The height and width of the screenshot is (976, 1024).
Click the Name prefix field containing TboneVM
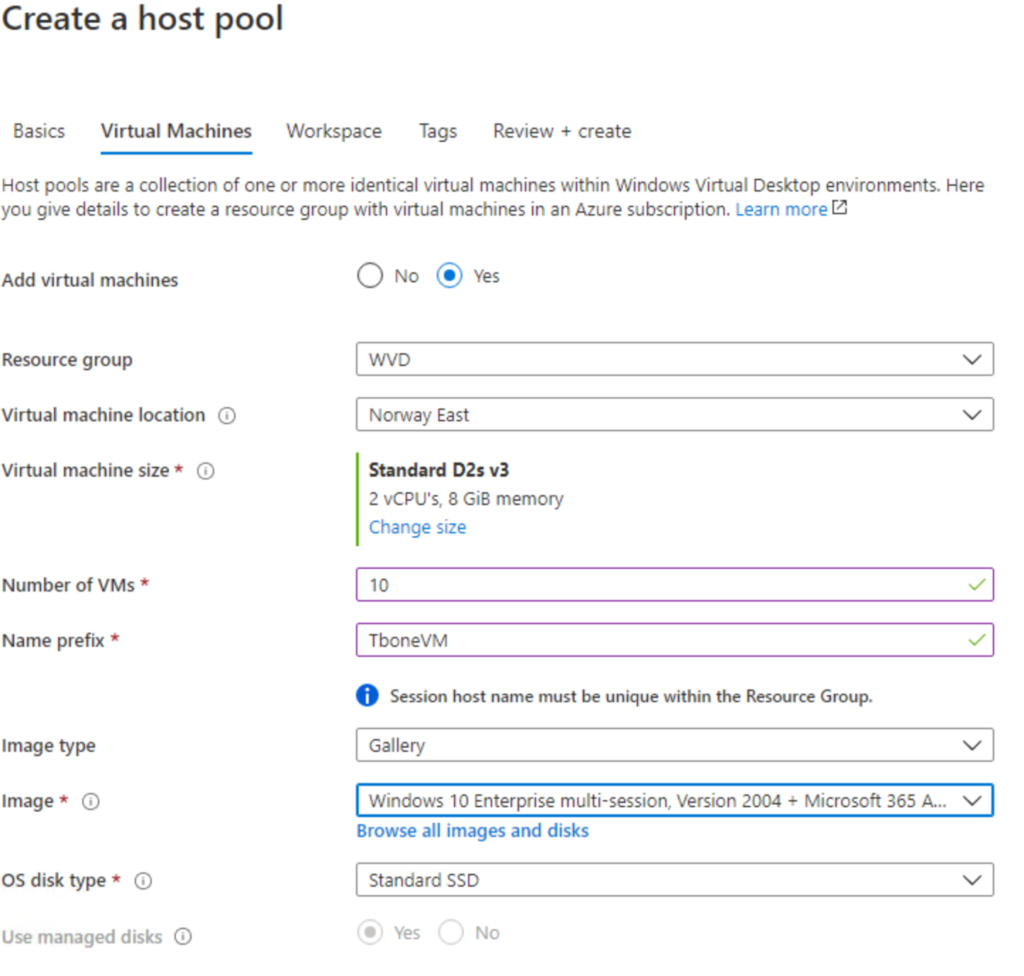pos(675,640)
